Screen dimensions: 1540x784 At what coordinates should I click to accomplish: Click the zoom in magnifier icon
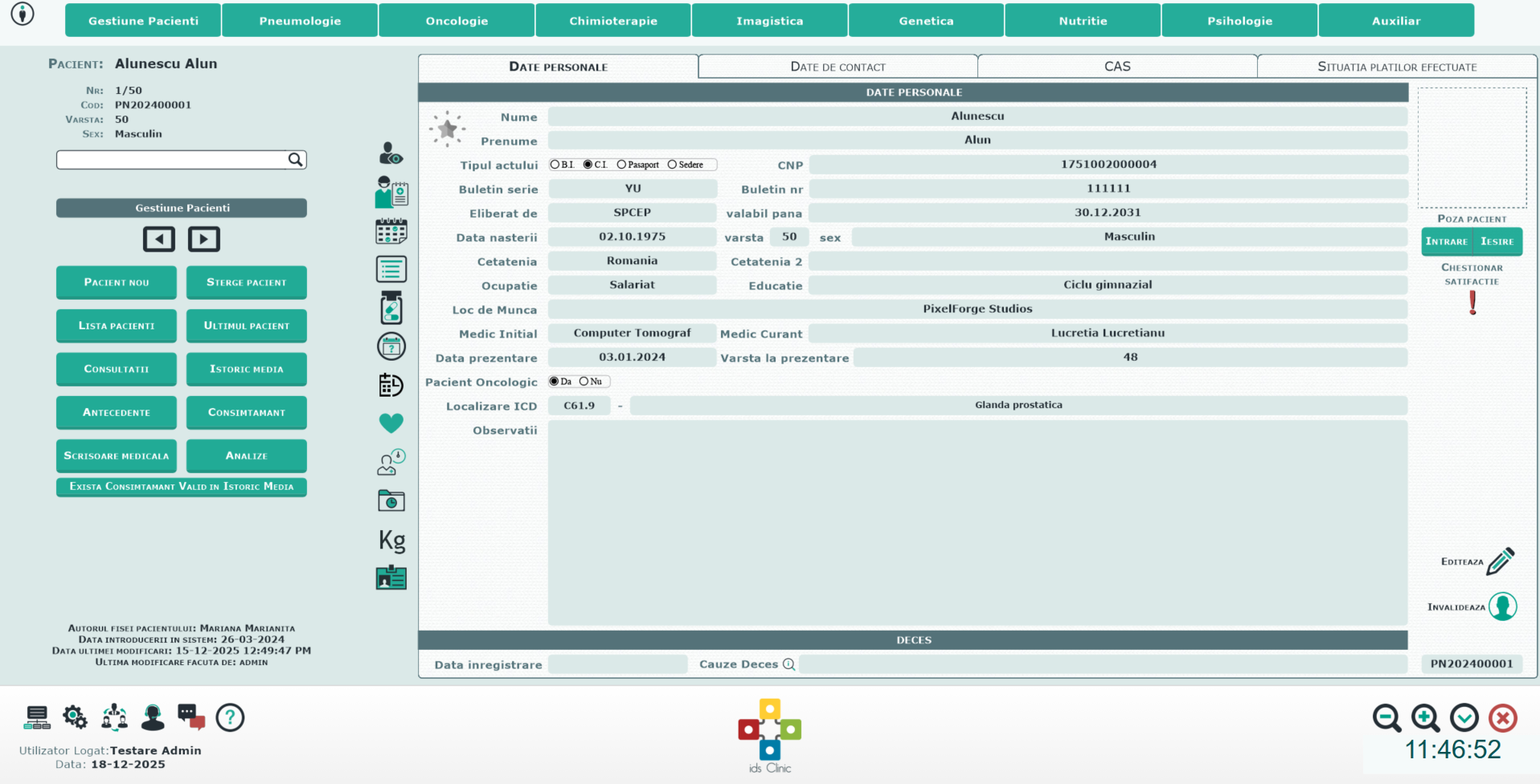pyautogui.click(x=1426, y=718)
